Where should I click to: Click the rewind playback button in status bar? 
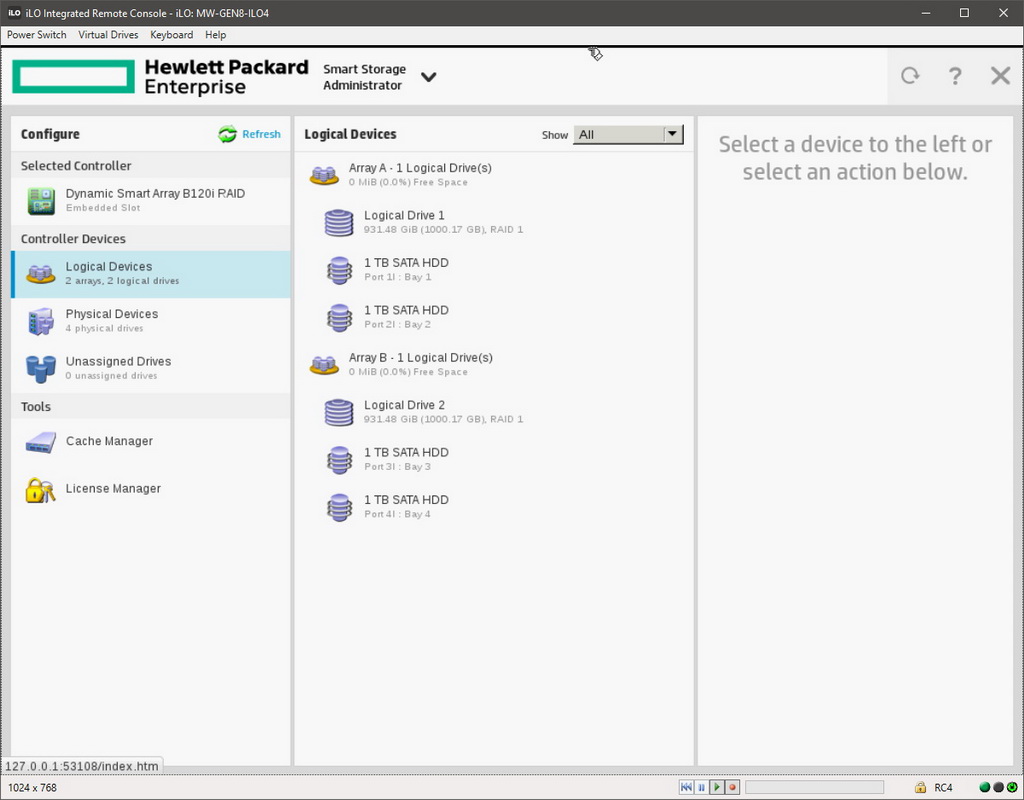(x=686, y=787)
